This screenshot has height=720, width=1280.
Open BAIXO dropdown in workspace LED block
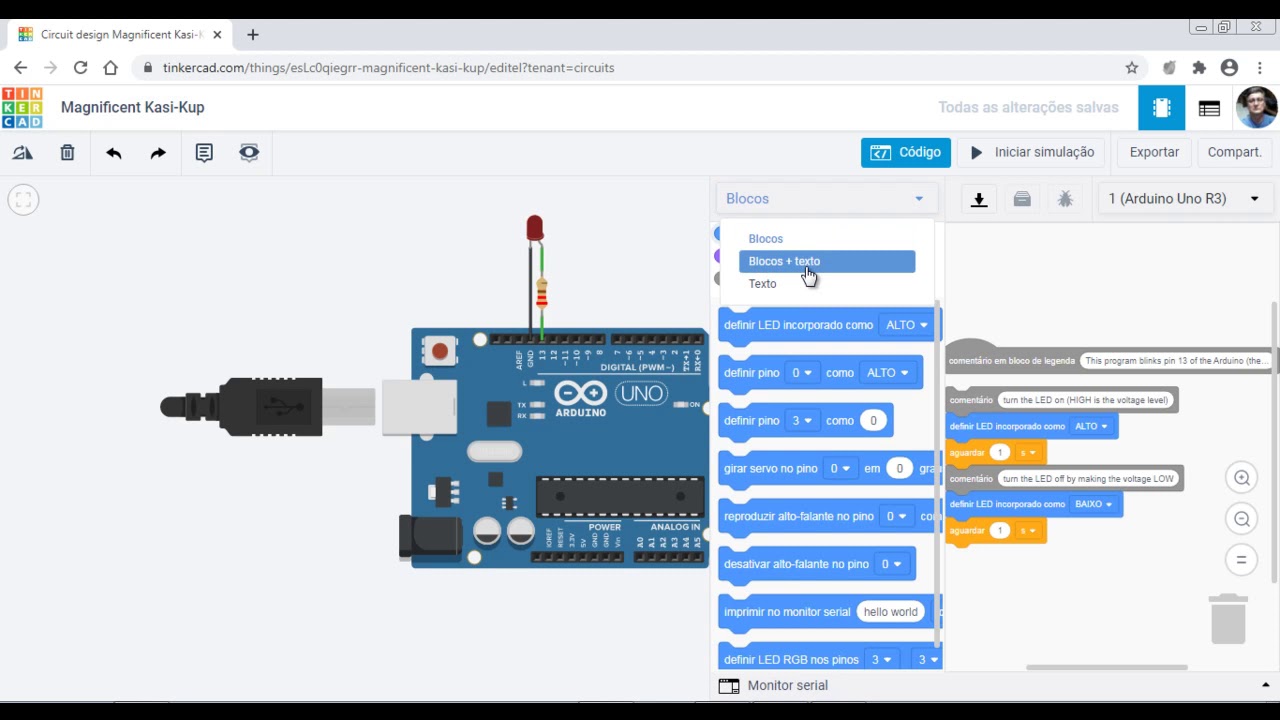click(x=1093, y=504)
